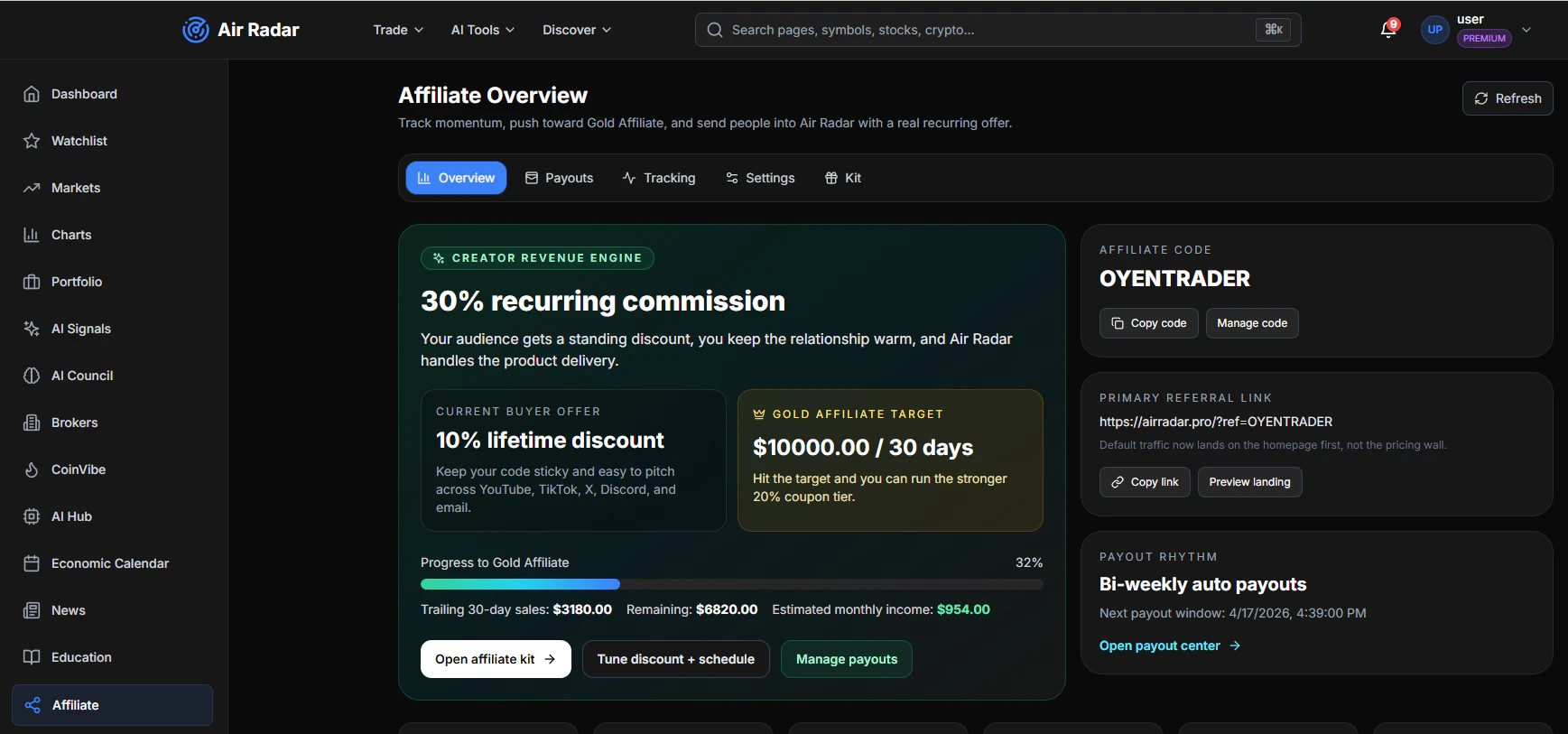This screenshot has height=734, width=1568.
Task: Click the Creator Revenue Engine badge
Action: click(537, 258)
